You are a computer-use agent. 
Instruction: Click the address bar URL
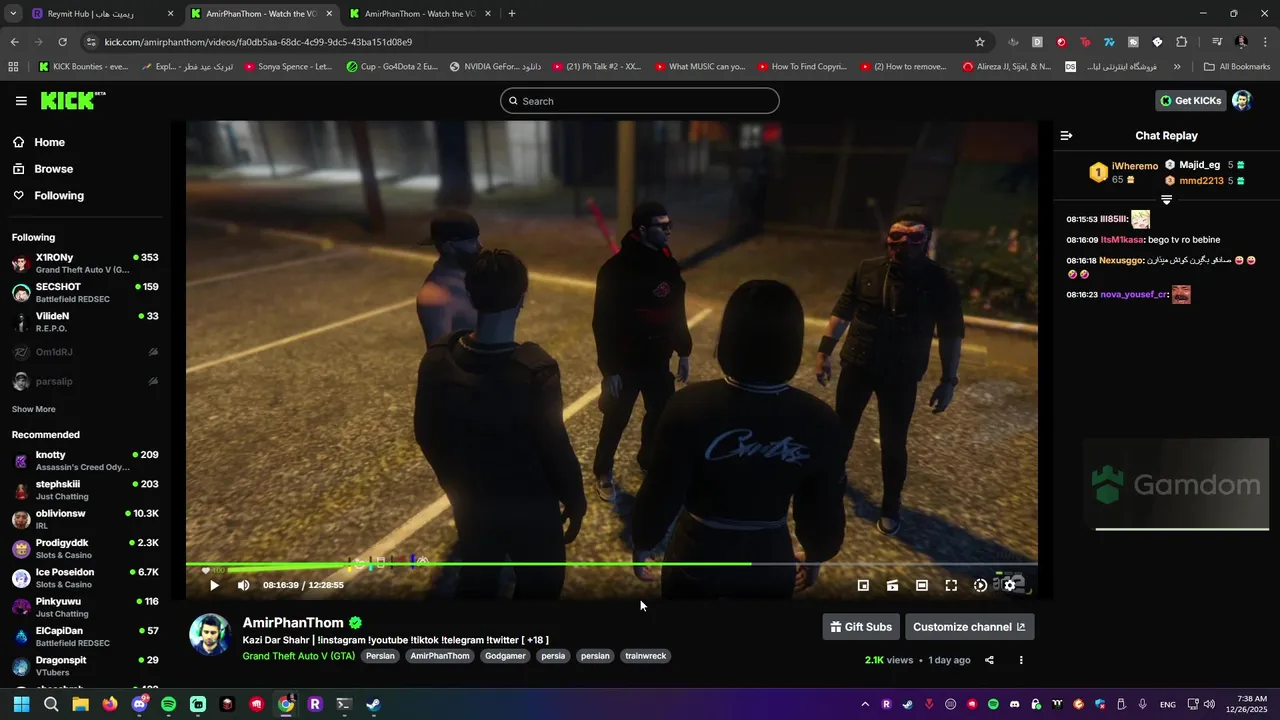258,42
